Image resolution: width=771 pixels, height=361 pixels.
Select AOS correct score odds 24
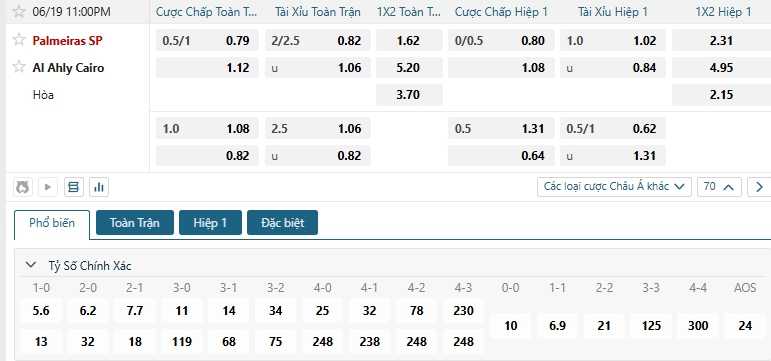[x=745, y=326]
